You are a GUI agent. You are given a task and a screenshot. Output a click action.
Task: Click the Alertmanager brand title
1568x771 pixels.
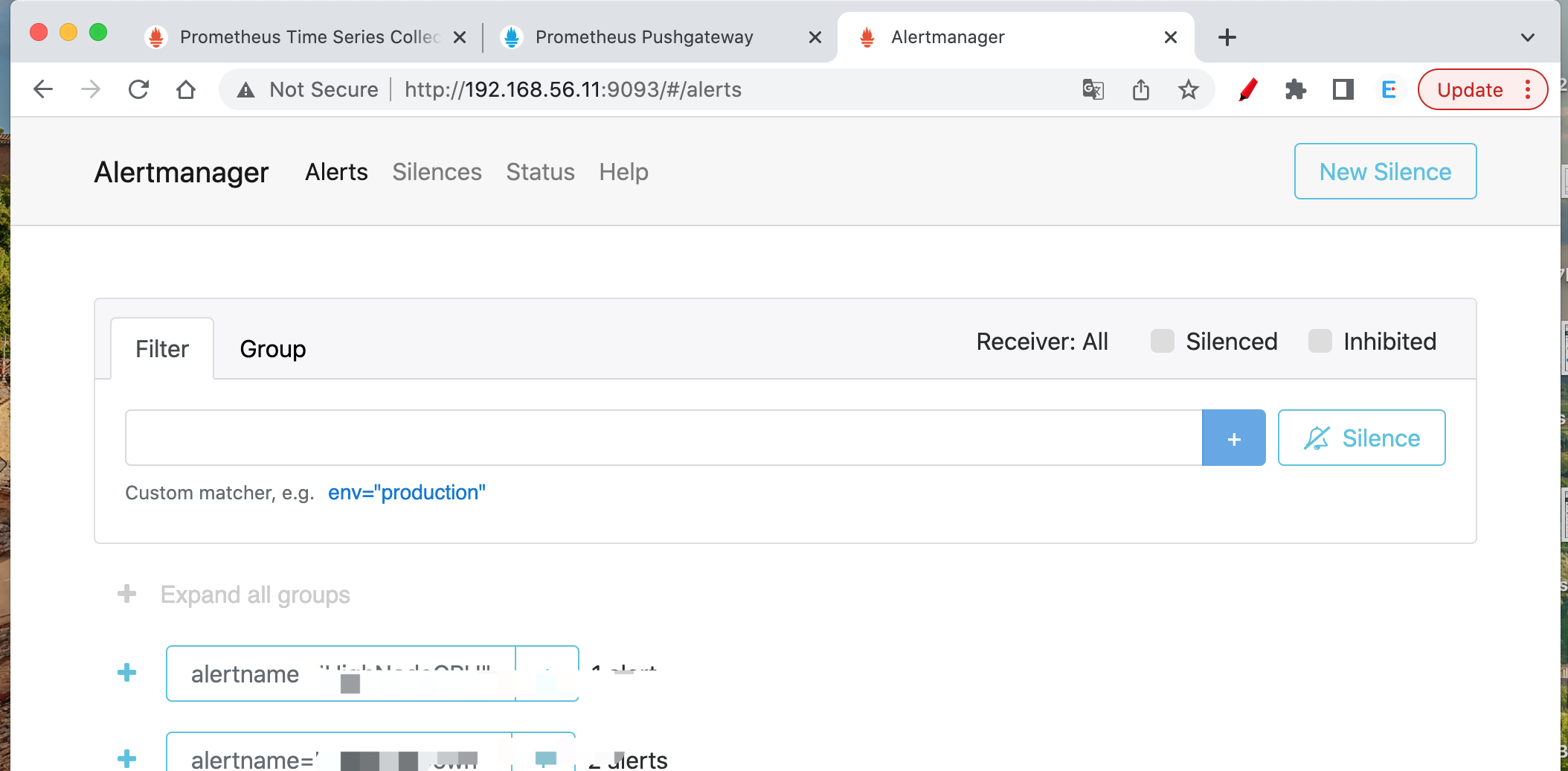click(181, 172)
